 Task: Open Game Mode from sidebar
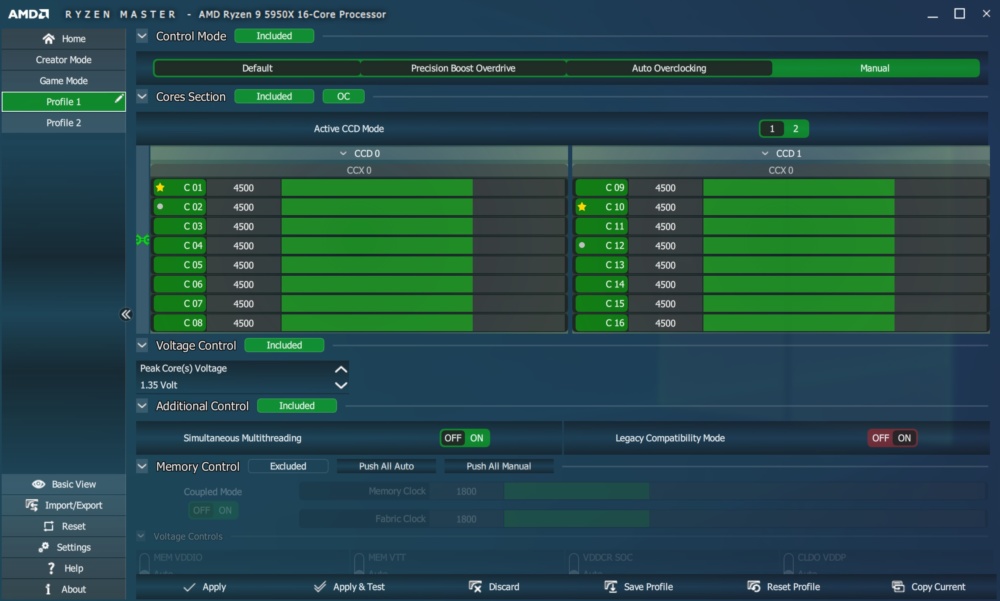(x=64, y=80)
